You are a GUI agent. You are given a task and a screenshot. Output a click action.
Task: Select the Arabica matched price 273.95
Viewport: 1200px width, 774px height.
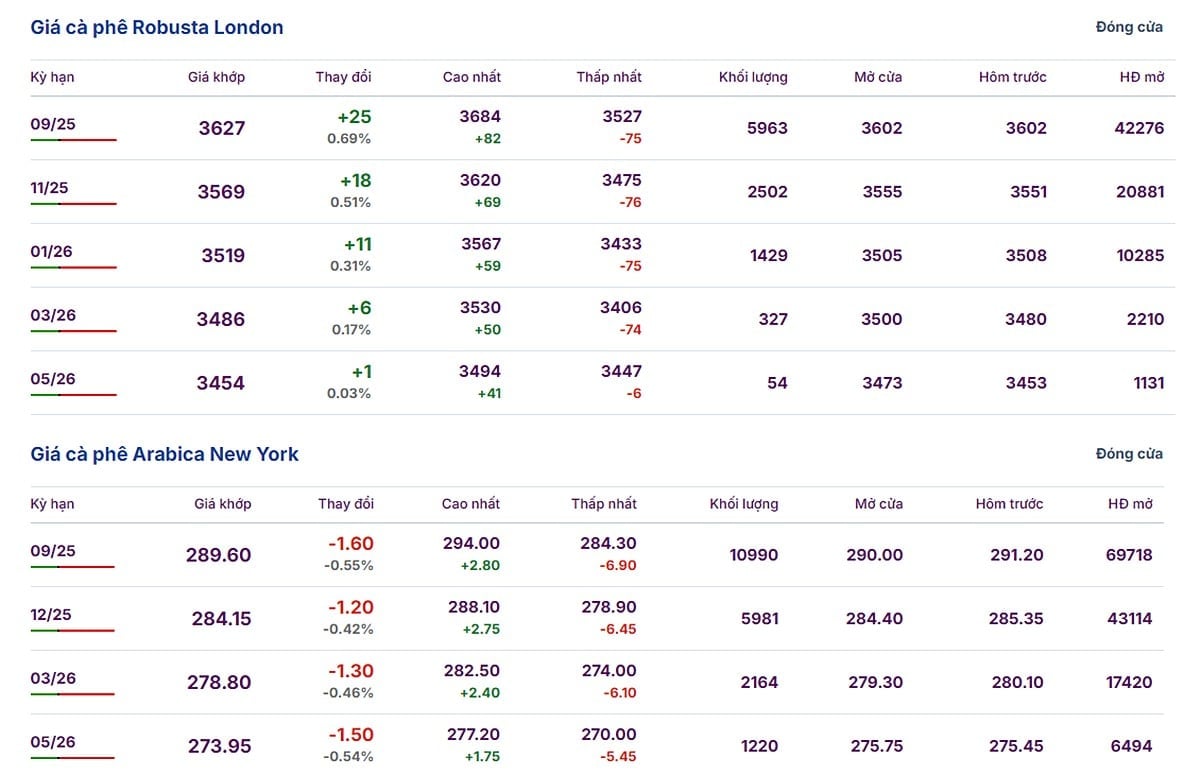coord(219,747)
